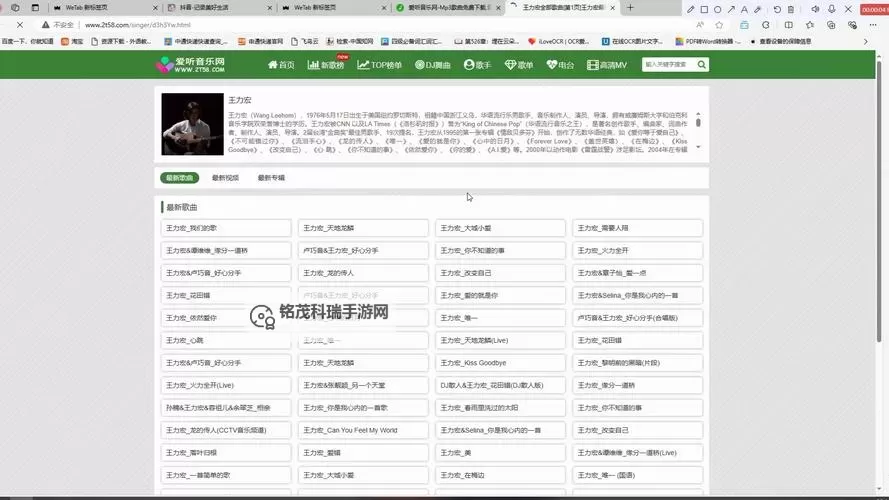Toggle the recorder speaker audio

[x=815, y=9]
